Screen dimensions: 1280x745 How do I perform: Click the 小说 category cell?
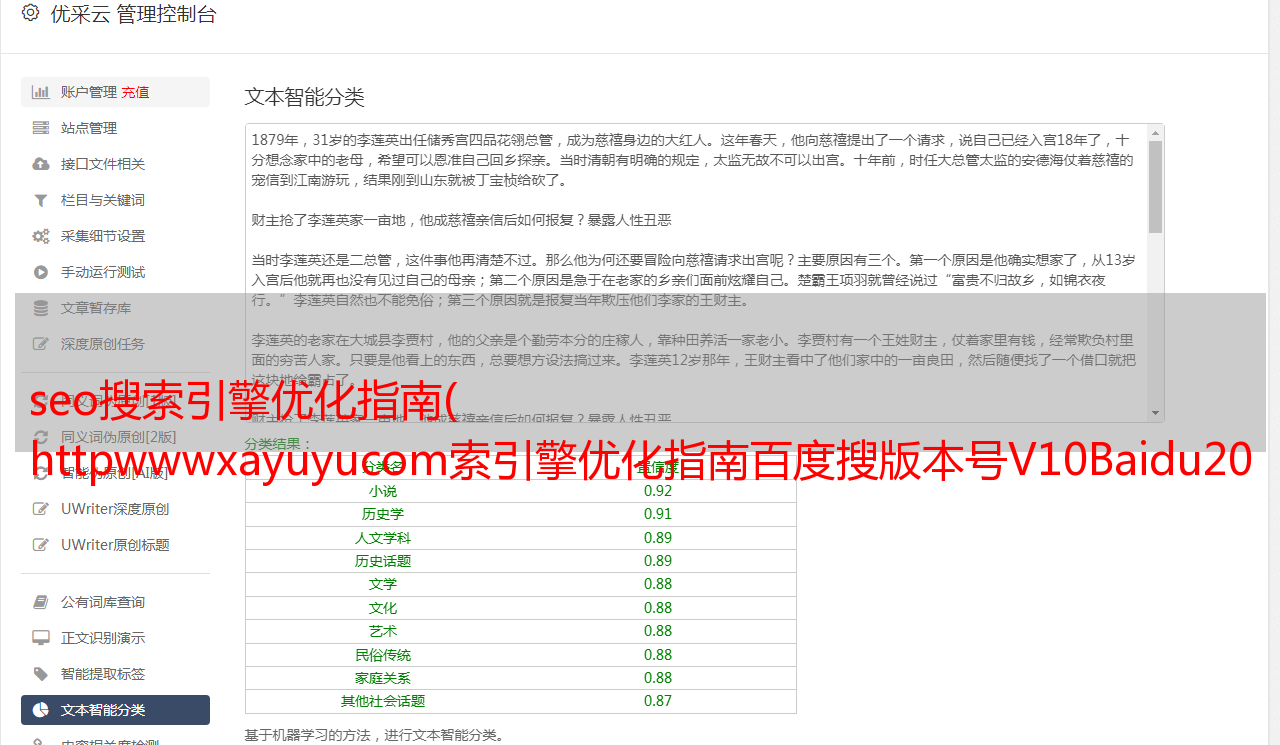pyautogui.click(x=383, y=491)
